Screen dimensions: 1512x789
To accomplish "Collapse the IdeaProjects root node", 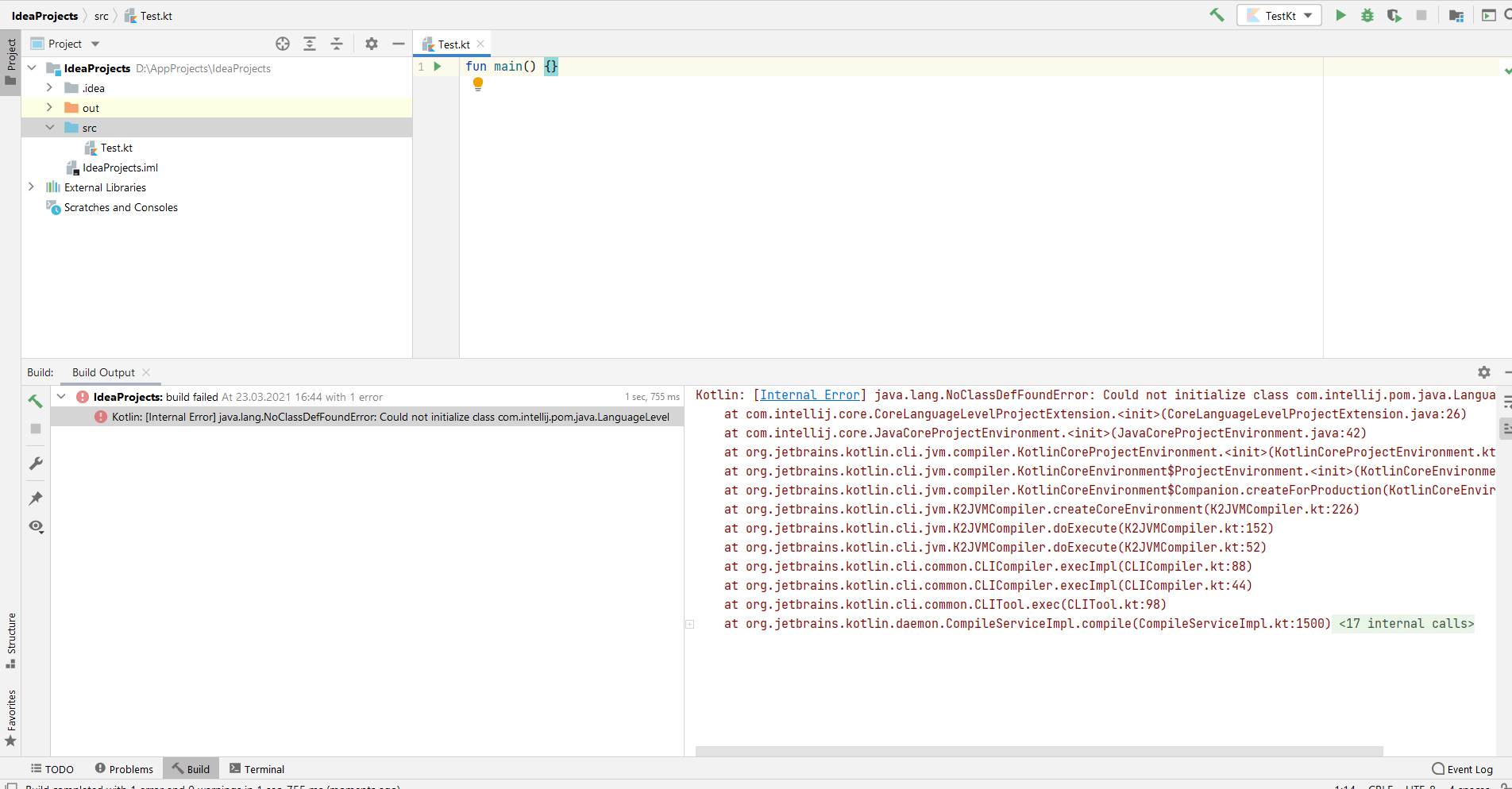I will [x=32, y=68].
